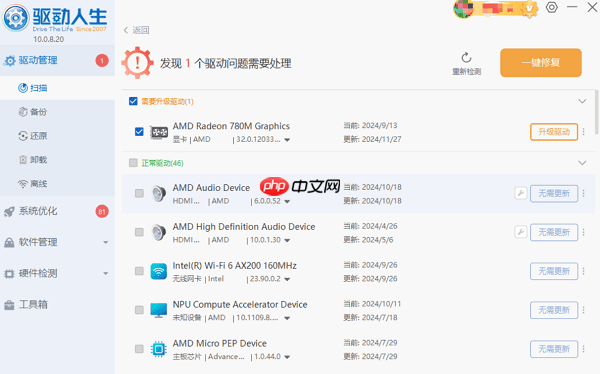Click the orange 一键修复 button
600x374 pixels.
click(x=541, y=63)
